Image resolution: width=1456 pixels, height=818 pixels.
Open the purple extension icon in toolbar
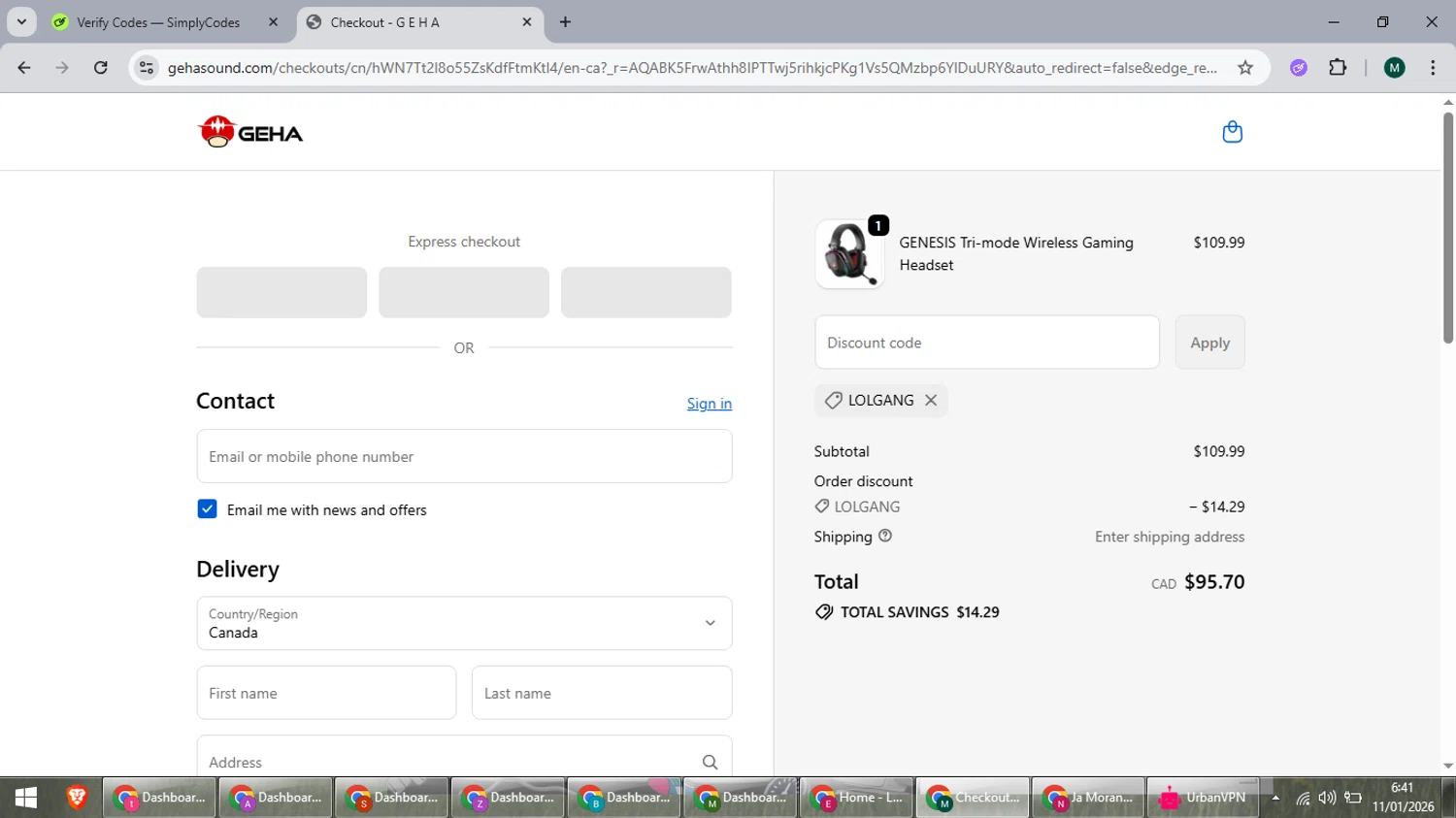click(1299, 68)
